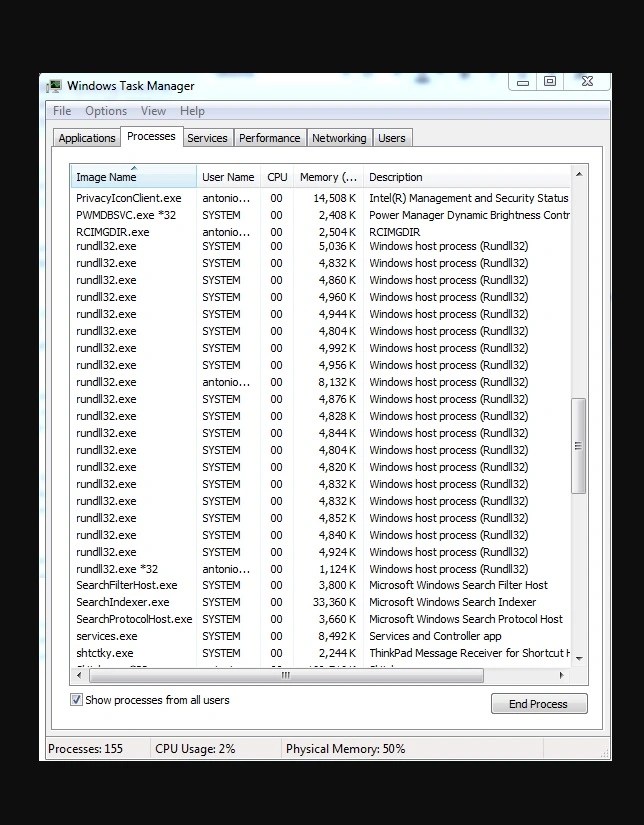Select rundll32.exe using 4,924 K memory

321,552
